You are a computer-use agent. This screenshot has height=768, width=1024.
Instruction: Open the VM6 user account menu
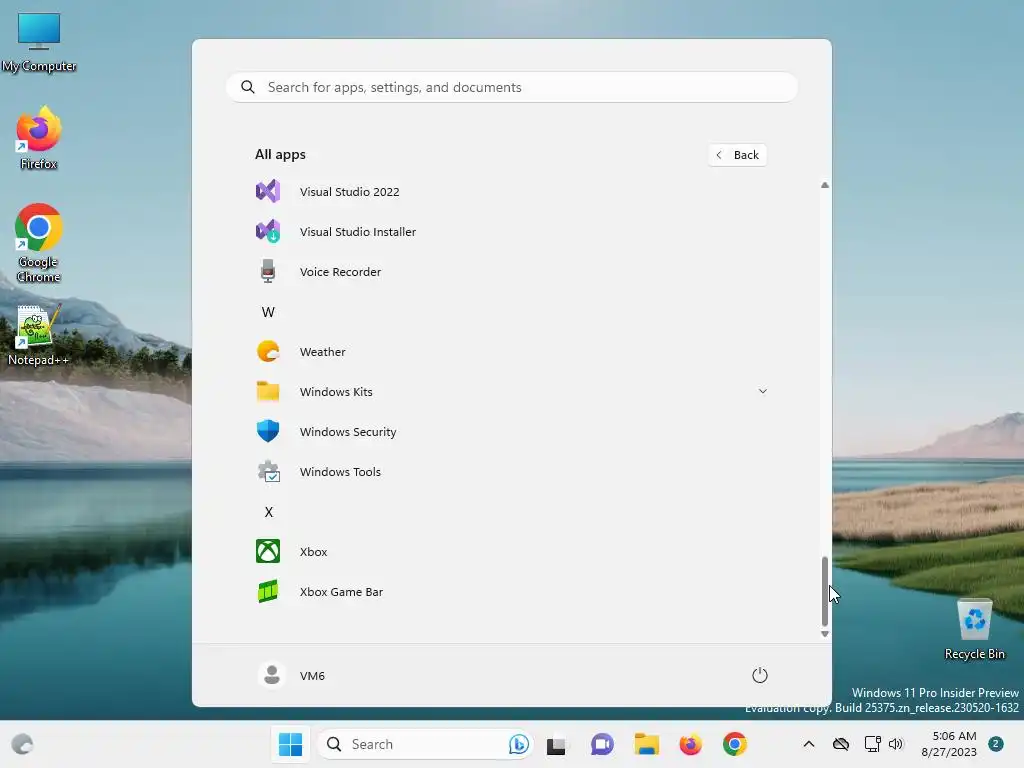tap(291, 675)
